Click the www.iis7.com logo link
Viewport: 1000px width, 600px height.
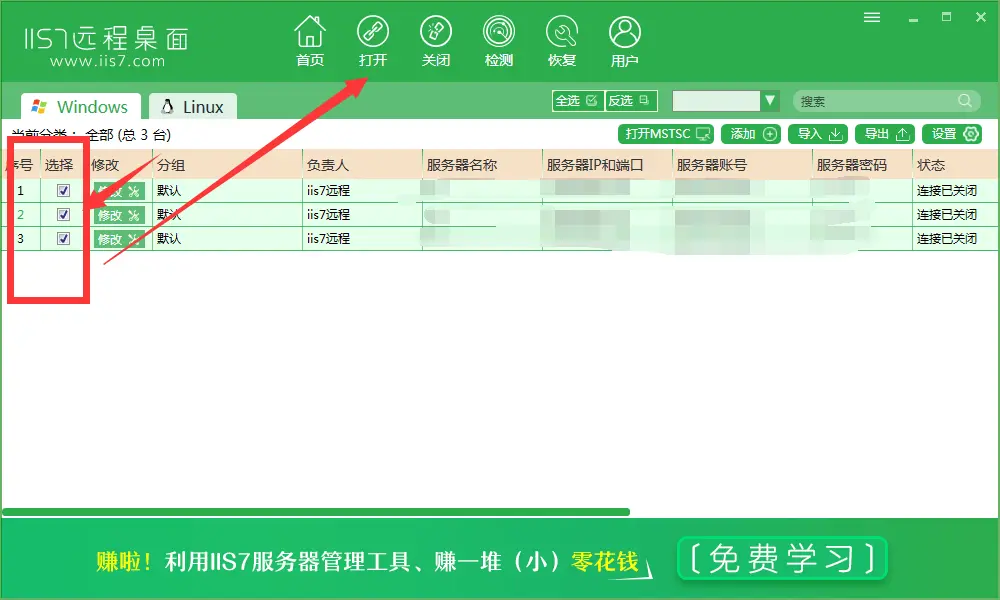point(107,61)
